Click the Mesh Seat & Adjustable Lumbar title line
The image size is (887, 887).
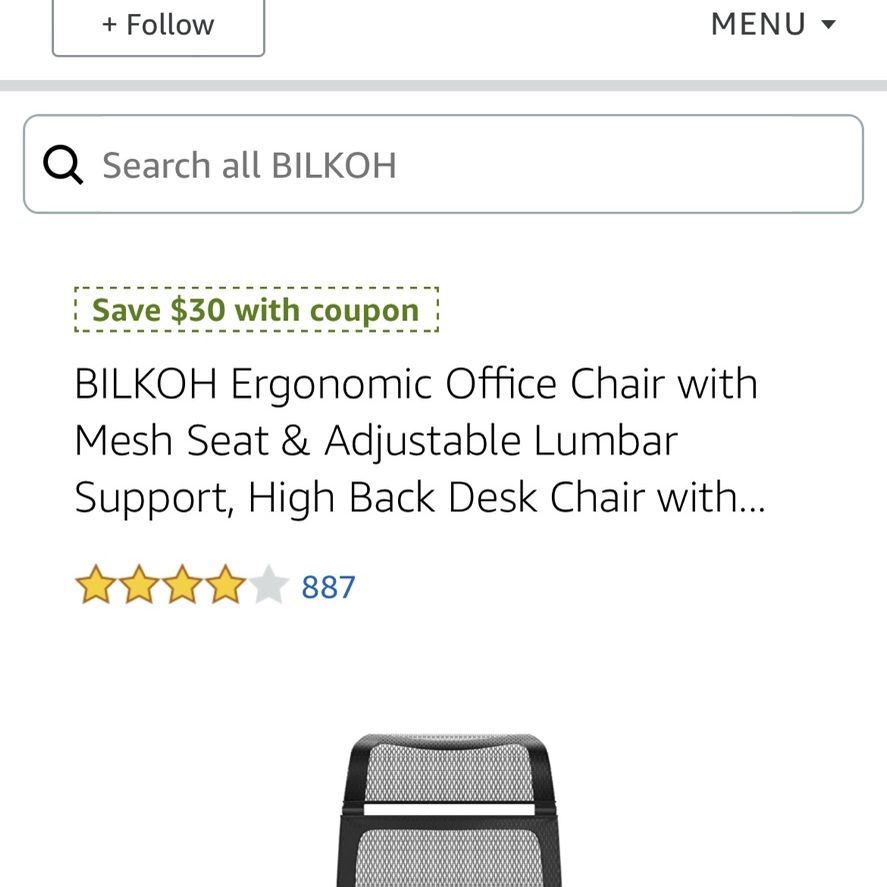click(376, 441)
